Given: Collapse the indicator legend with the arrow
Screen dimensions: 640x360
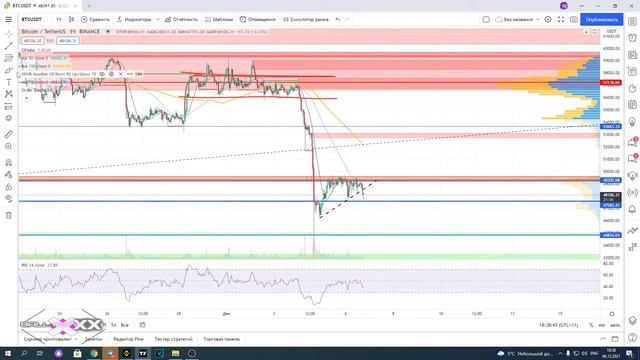Looking at the screenshot, I should pos(26,98).
